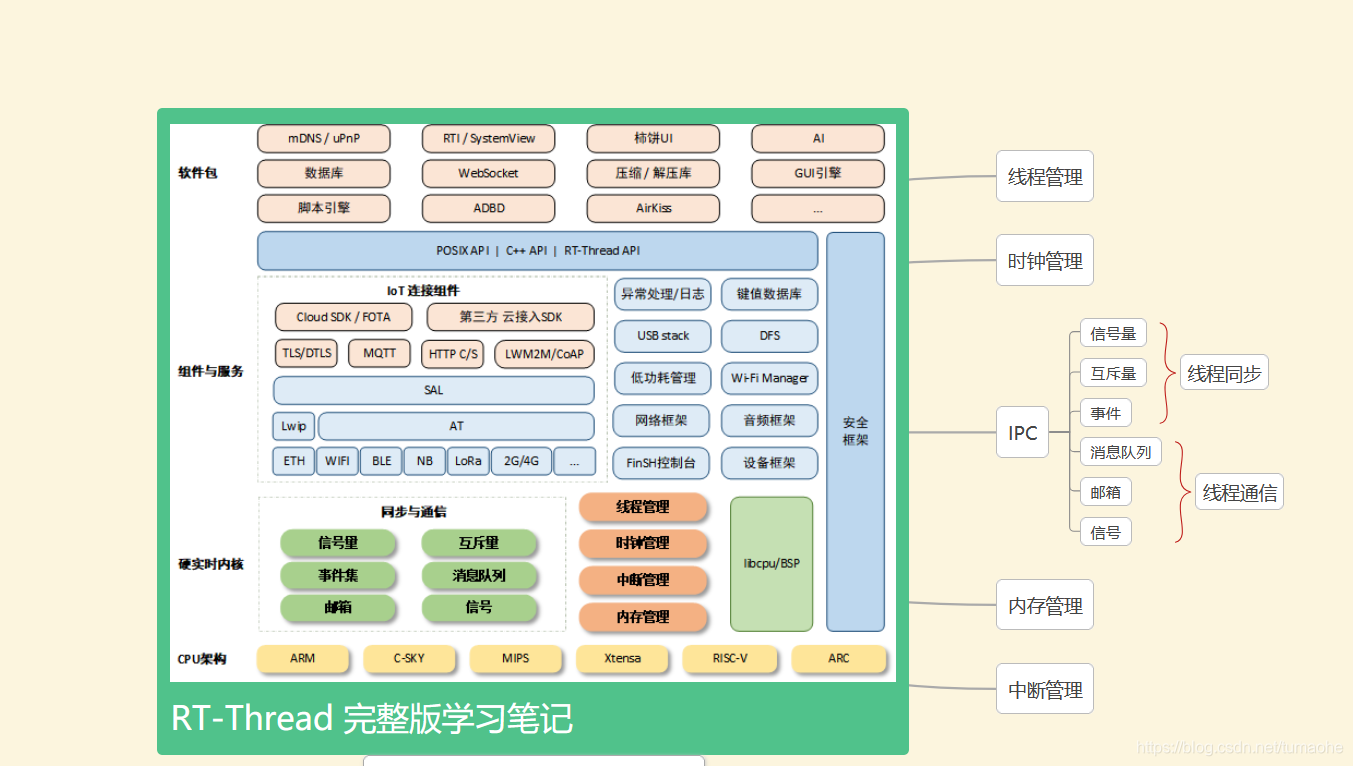Viewport: 1353px width, 766px height.
Task: Click the ETH box in diagram
Action: point(294,461)
